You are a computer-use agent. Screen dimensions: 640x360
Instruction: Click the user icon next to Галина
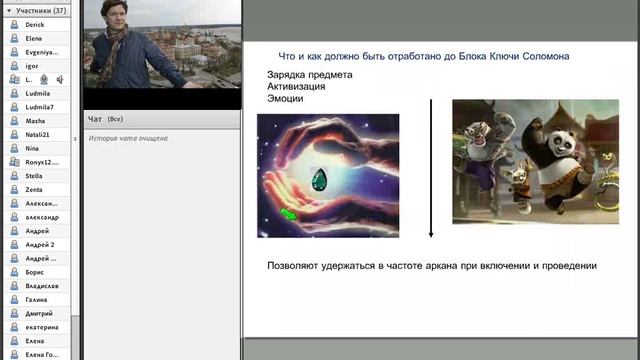(x=14, y=300)
